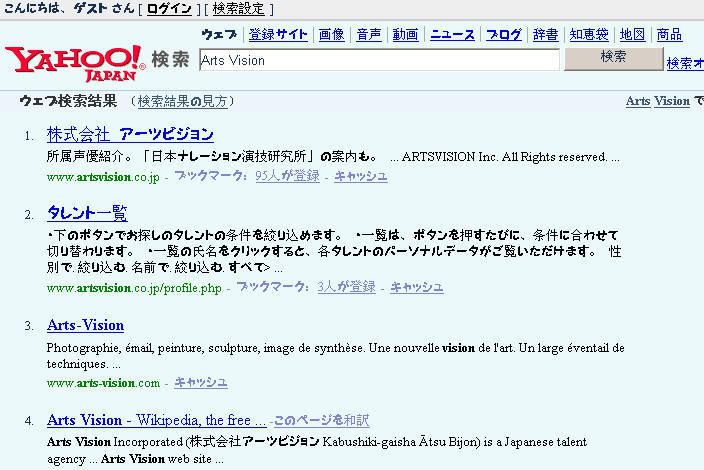The height and width of the screenshot is (470, 704).
Task: Click the Yahoo! Japan logo
Action: click(x=75, y=61)
